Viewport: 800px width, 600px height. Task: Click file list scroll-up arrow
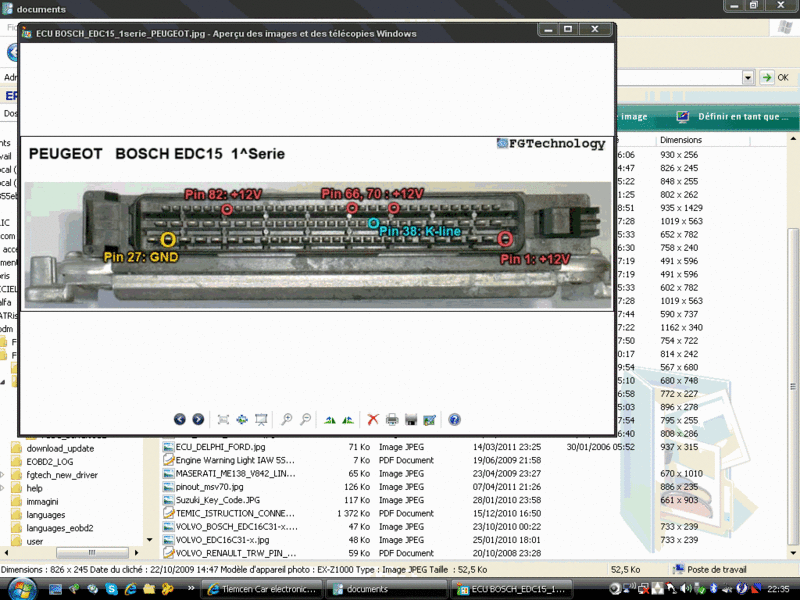pyautogui.click(x=793, y=138)
